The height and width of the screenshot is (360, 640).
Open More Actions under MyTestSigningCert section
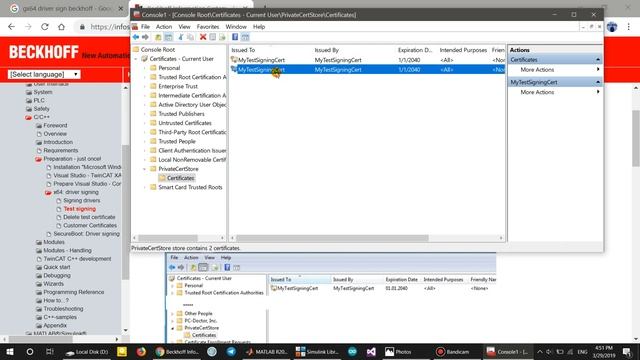[537, 92]
